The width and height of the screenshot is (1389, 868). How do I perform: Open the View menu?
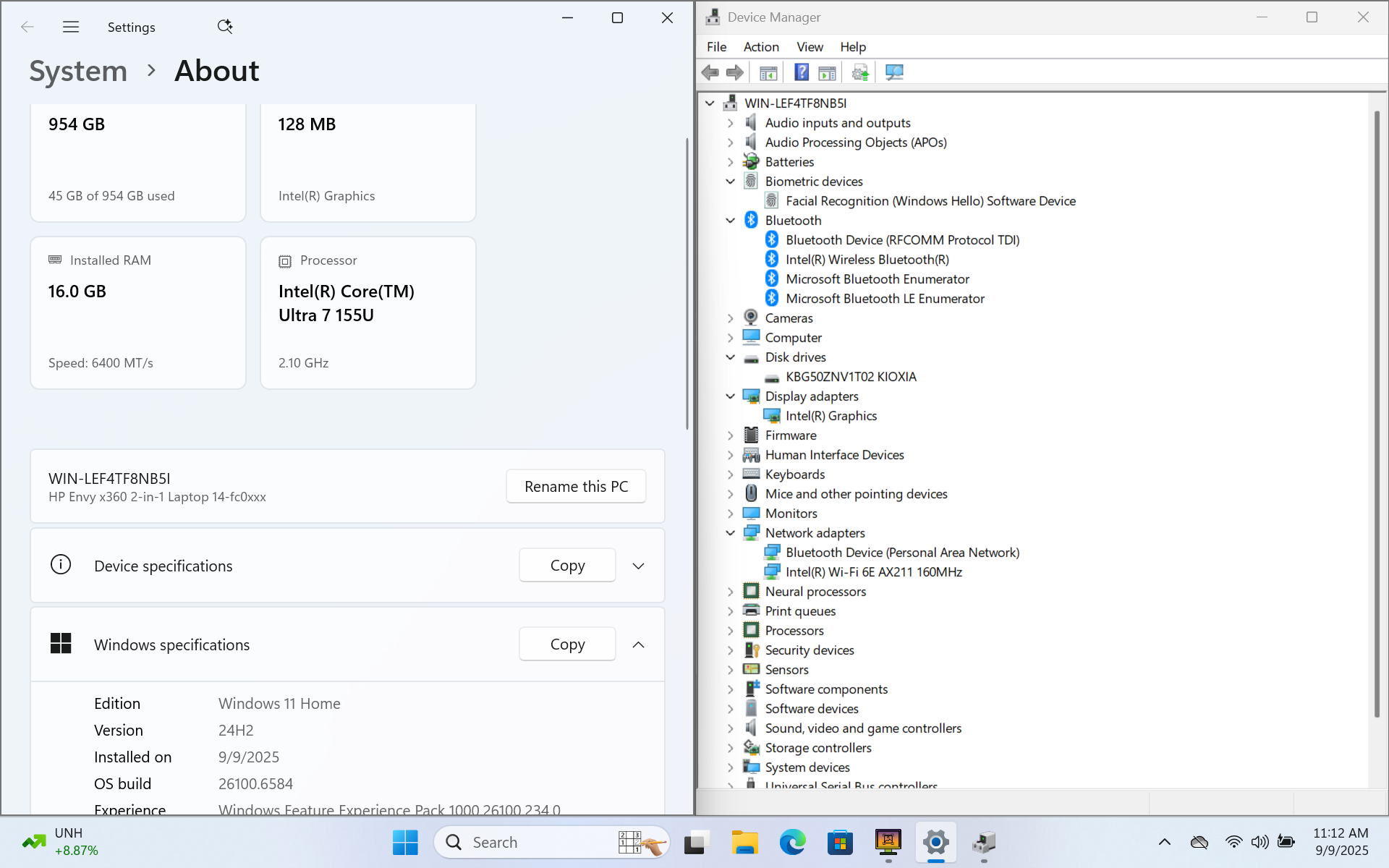810,47
